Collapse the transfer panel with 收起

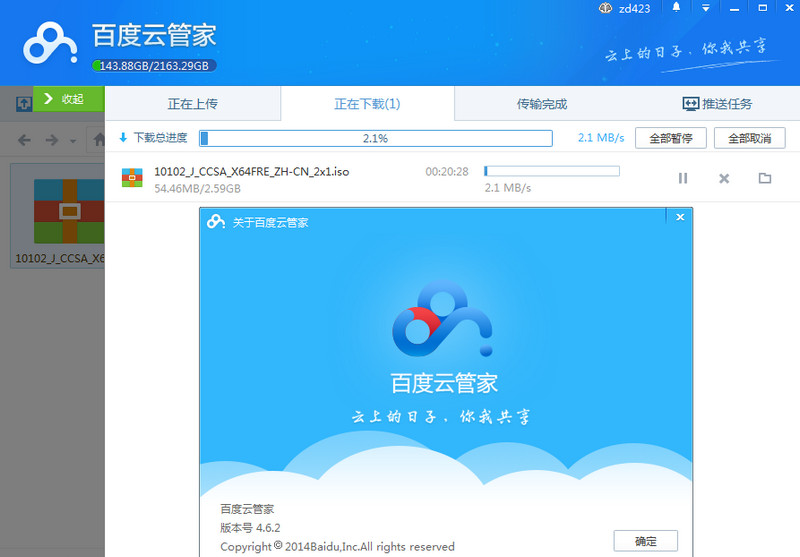tap(69, 99)
